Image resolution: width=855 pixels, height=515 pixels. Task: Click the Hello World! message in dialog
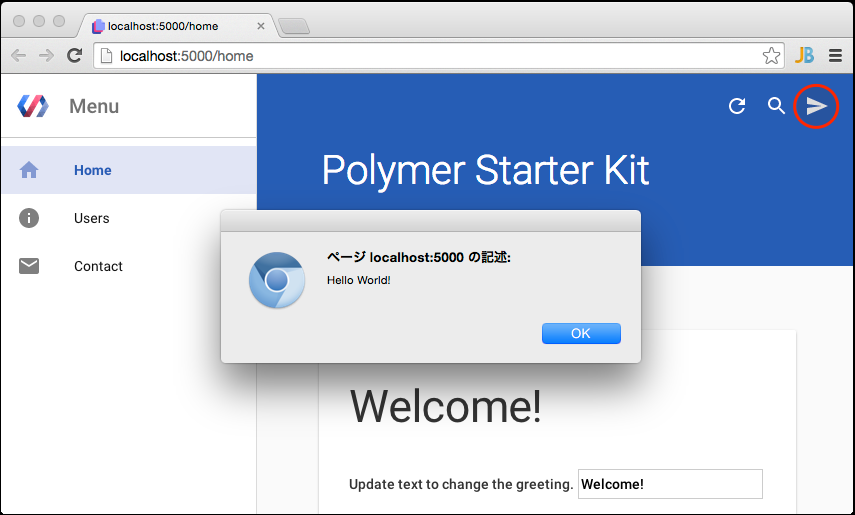coord(358,280)
